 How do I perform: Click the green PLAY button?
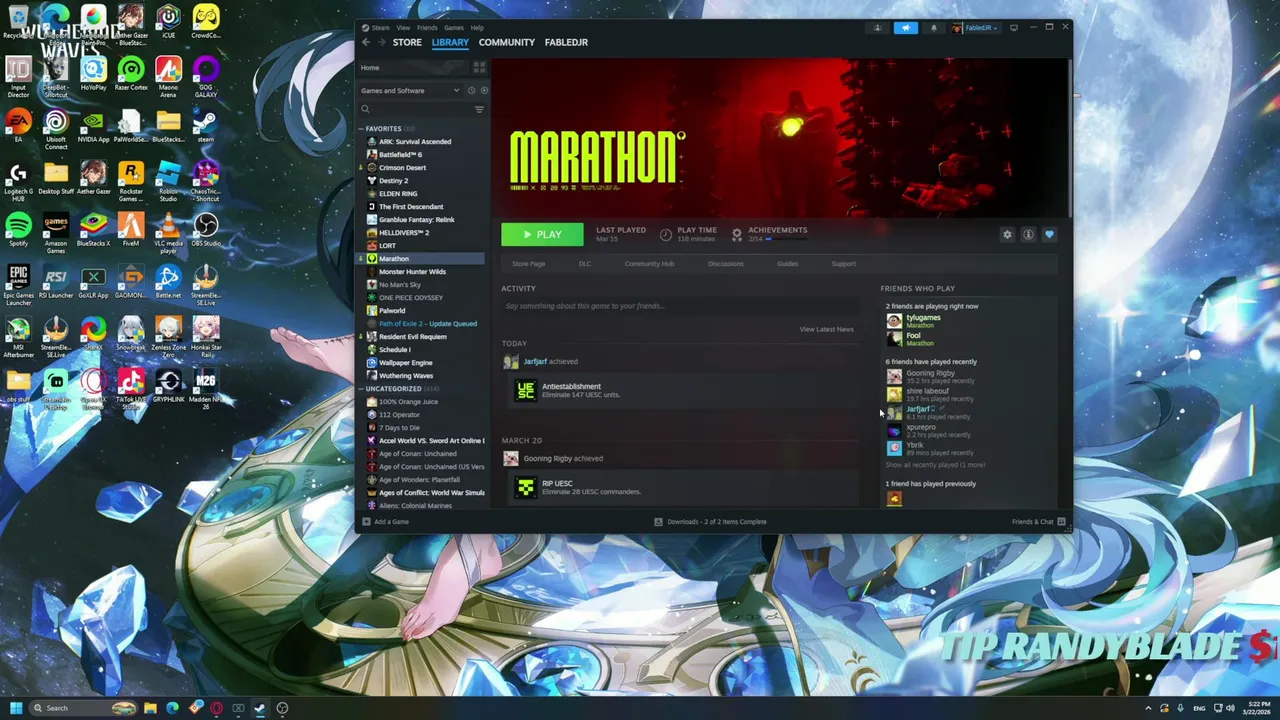tap(542, 234)
